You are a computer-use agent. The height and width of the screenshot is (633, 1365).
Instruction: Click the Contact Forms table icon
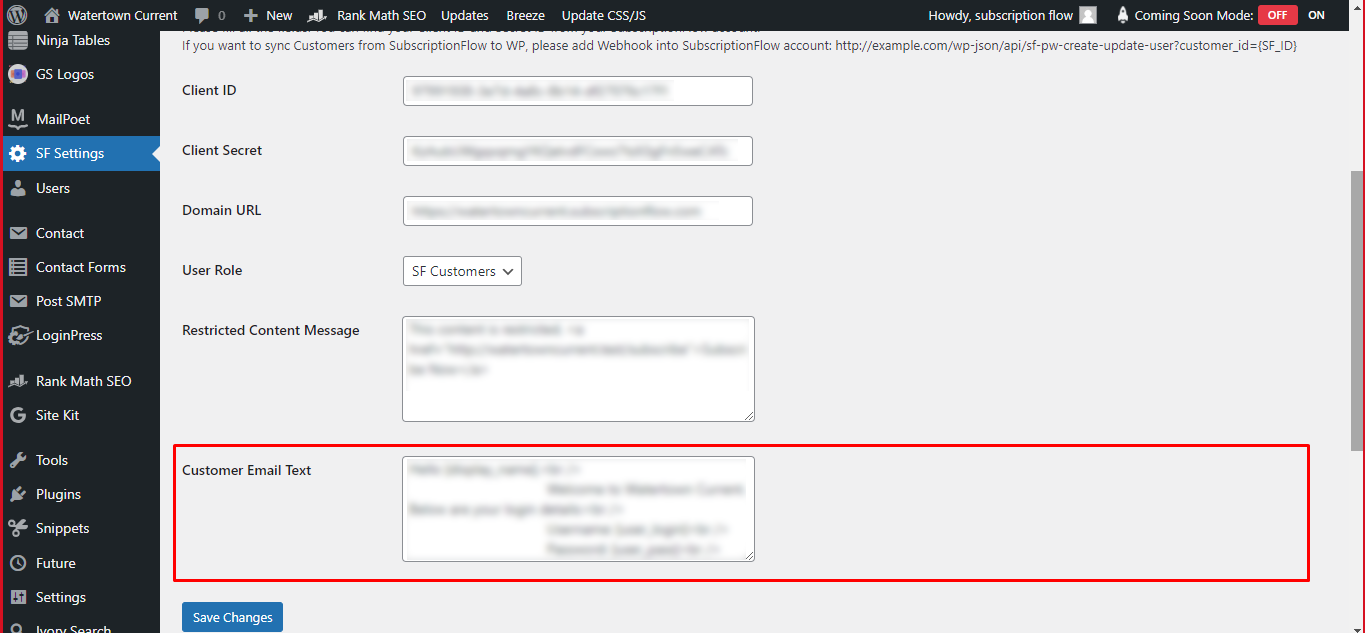pos(17,267)
